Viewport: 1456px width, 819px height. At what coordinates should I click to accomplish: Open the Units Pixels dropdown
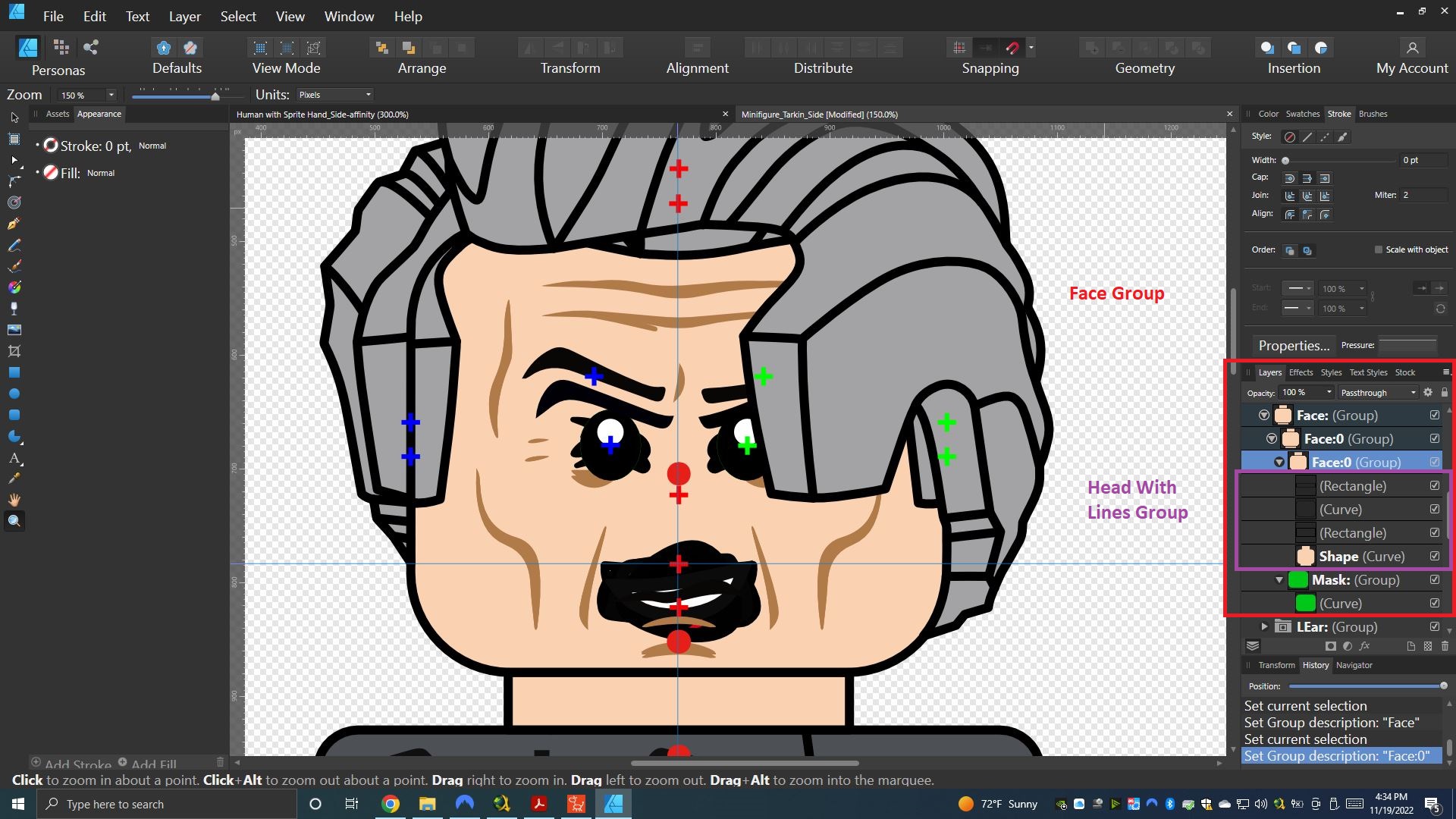[x=334, y=95]
